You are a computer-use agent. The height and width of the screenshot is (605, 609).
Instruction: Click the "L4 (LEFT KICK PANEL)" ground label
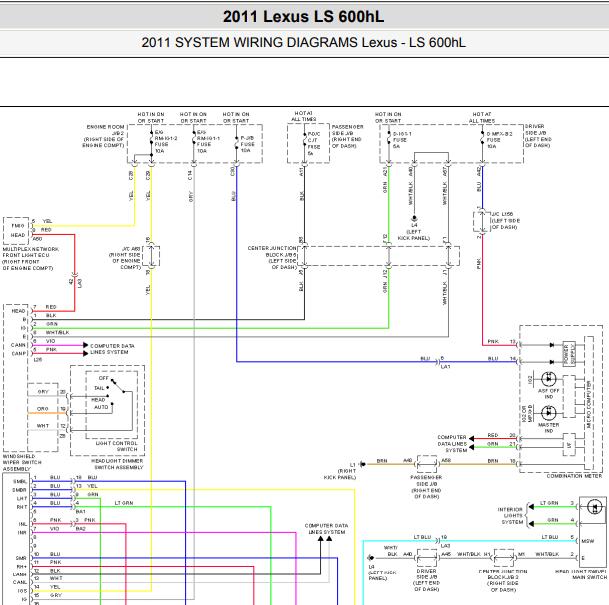[x=414, y=231]
